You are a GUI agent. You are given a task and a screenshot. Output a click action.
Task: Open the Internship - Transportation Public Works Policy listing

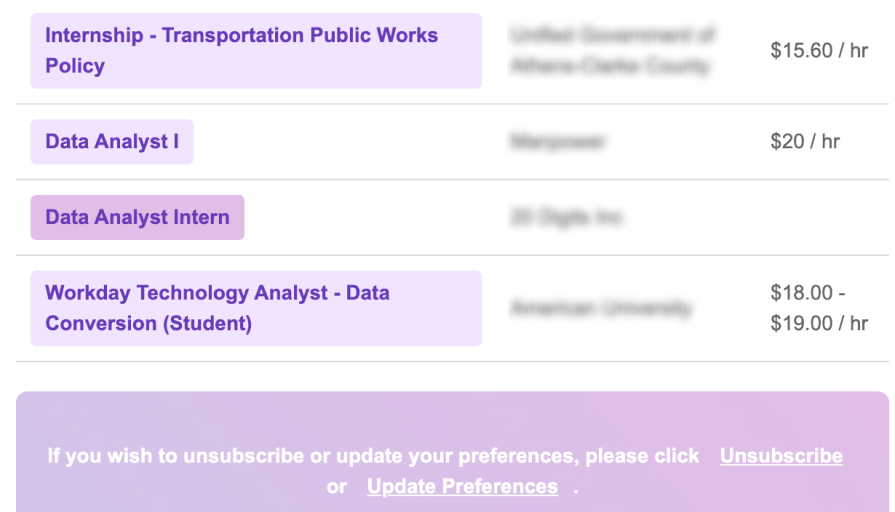click(256, 51)
